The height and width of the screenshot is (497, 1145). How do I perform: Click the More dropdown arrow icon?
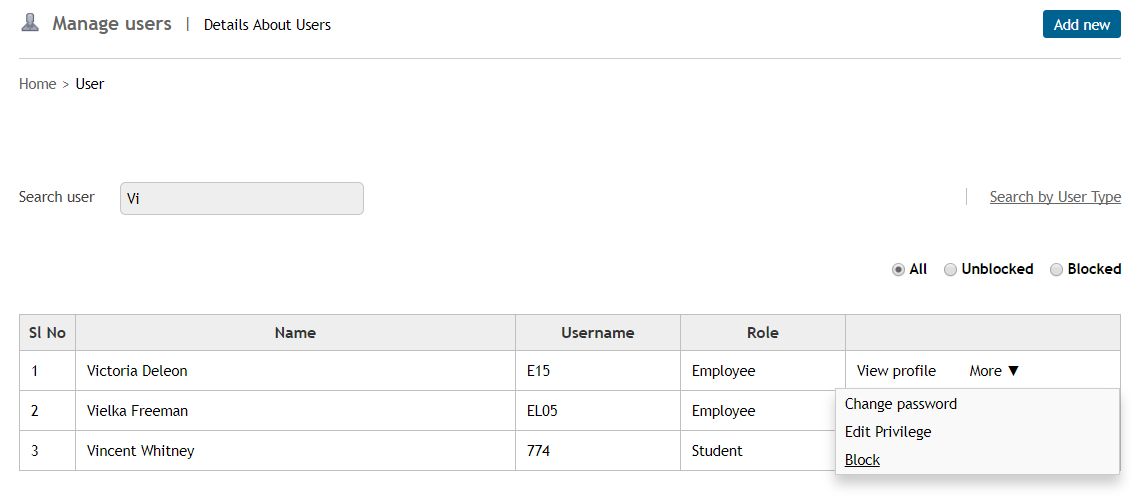1013,371
